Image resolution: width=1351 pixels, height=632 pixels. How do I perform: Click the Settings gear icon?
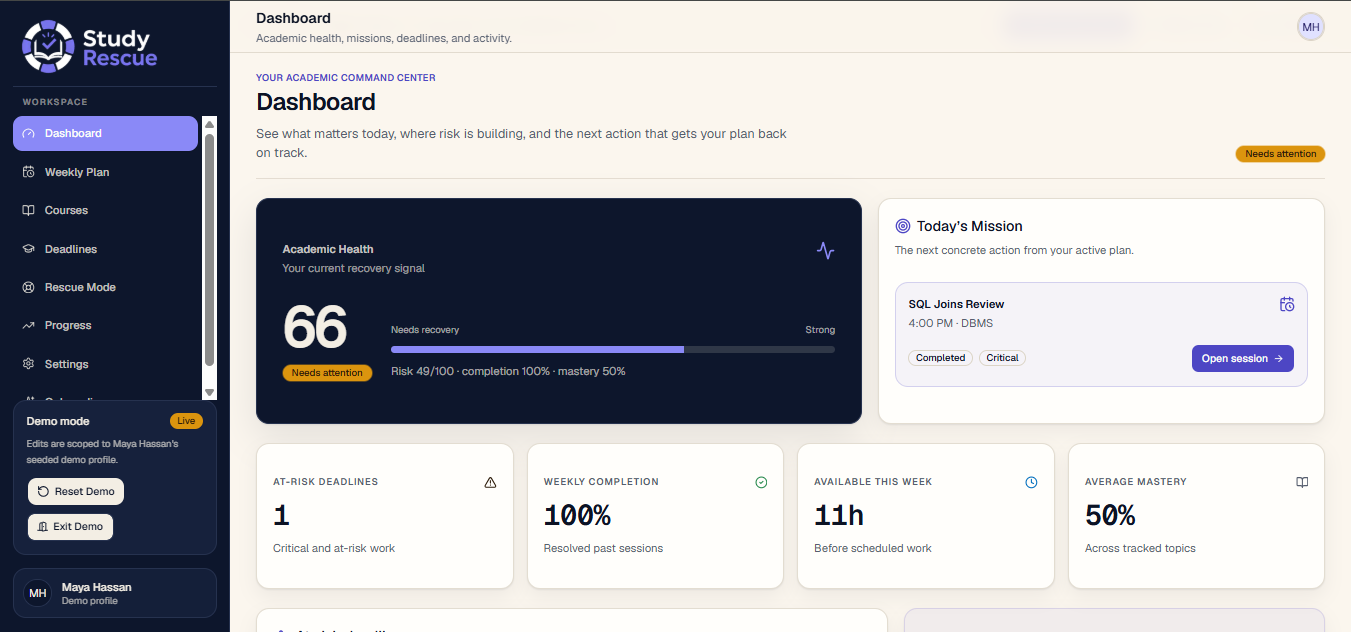28,364
